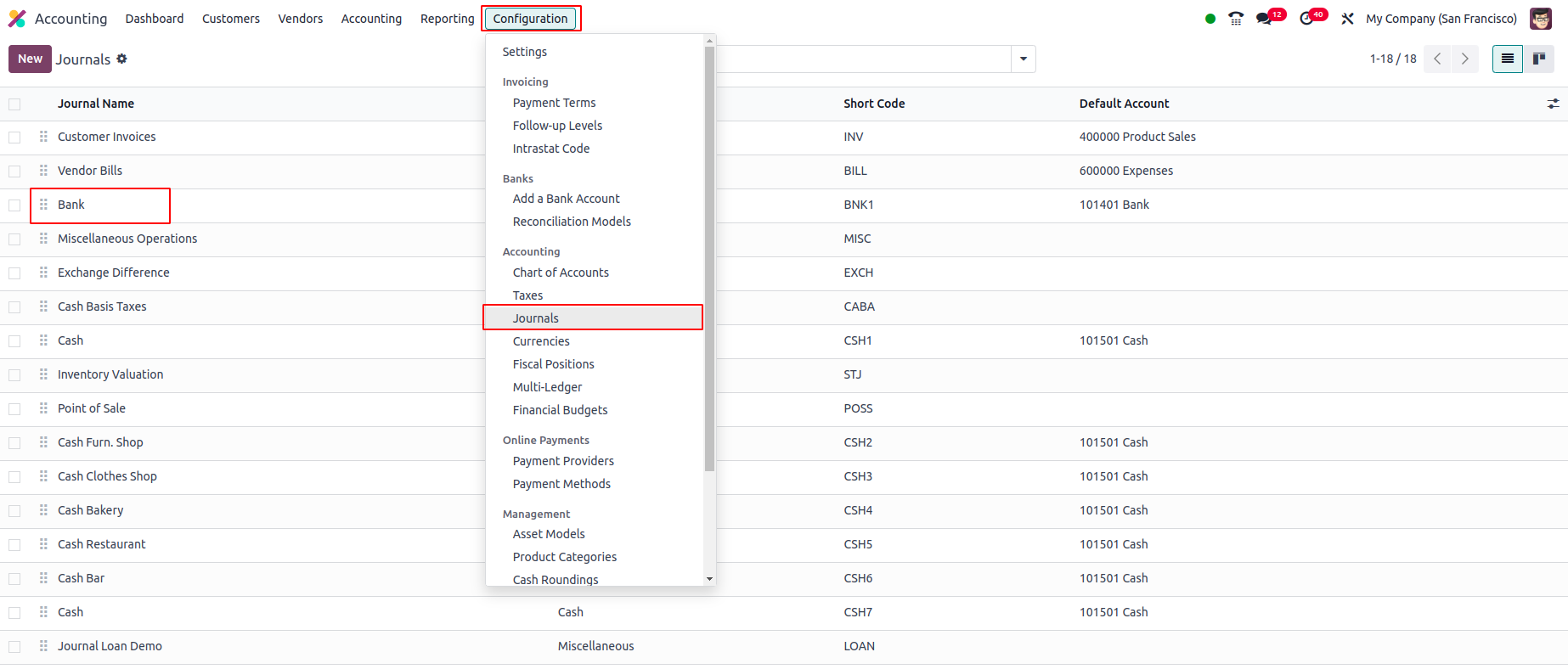This screenshot has height=669, width=1568.
Task: Click the drag handle of Bank row
Action: pos(43,205)
